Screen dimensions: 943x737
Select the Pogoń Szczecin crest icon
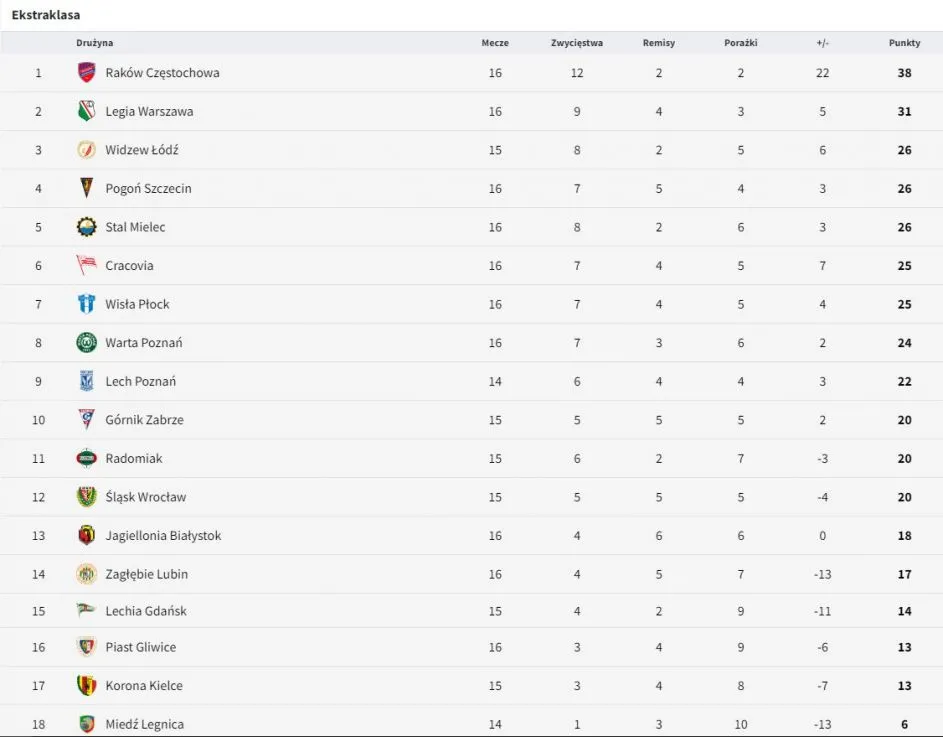[x=87, y=189]
